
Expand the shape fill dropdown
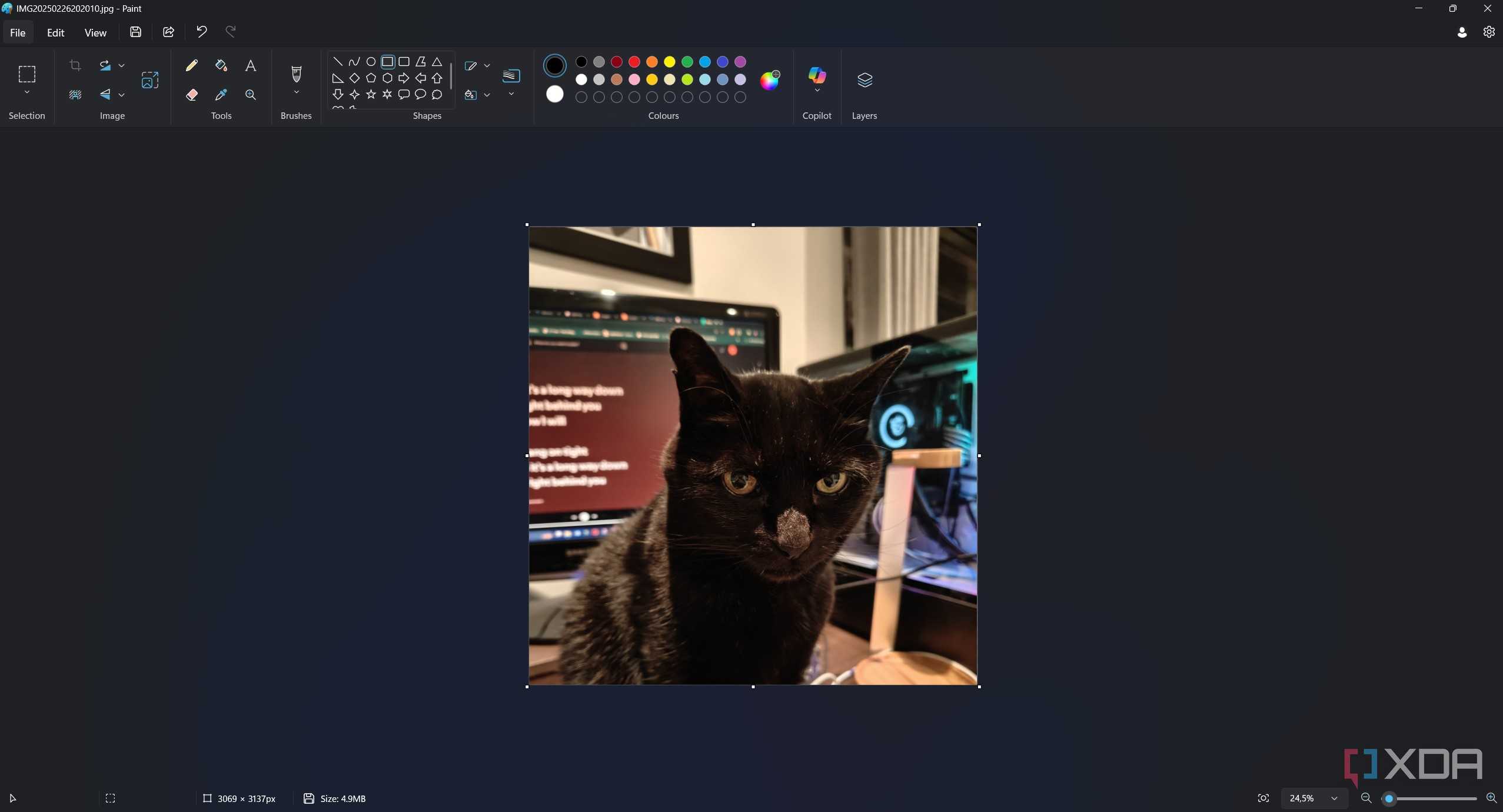487,95
